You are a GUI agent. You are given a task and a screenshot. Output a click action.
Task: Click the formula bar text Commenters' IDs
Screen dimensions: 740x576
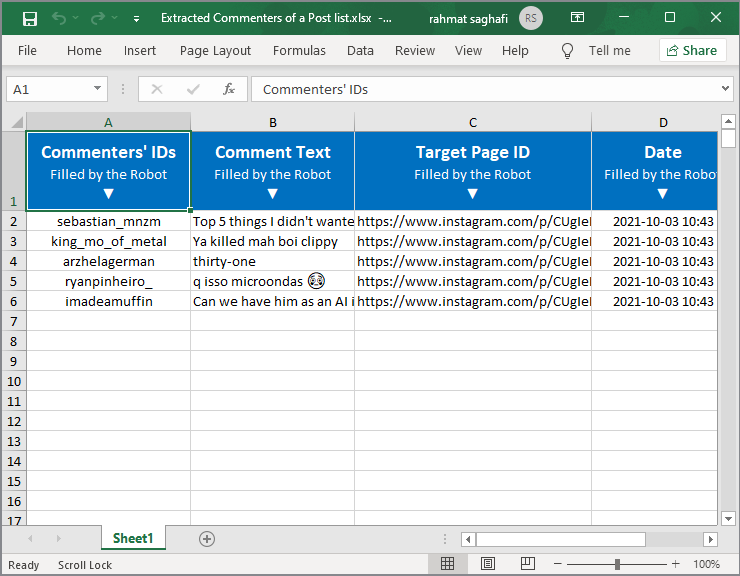(x=315, y=90)
